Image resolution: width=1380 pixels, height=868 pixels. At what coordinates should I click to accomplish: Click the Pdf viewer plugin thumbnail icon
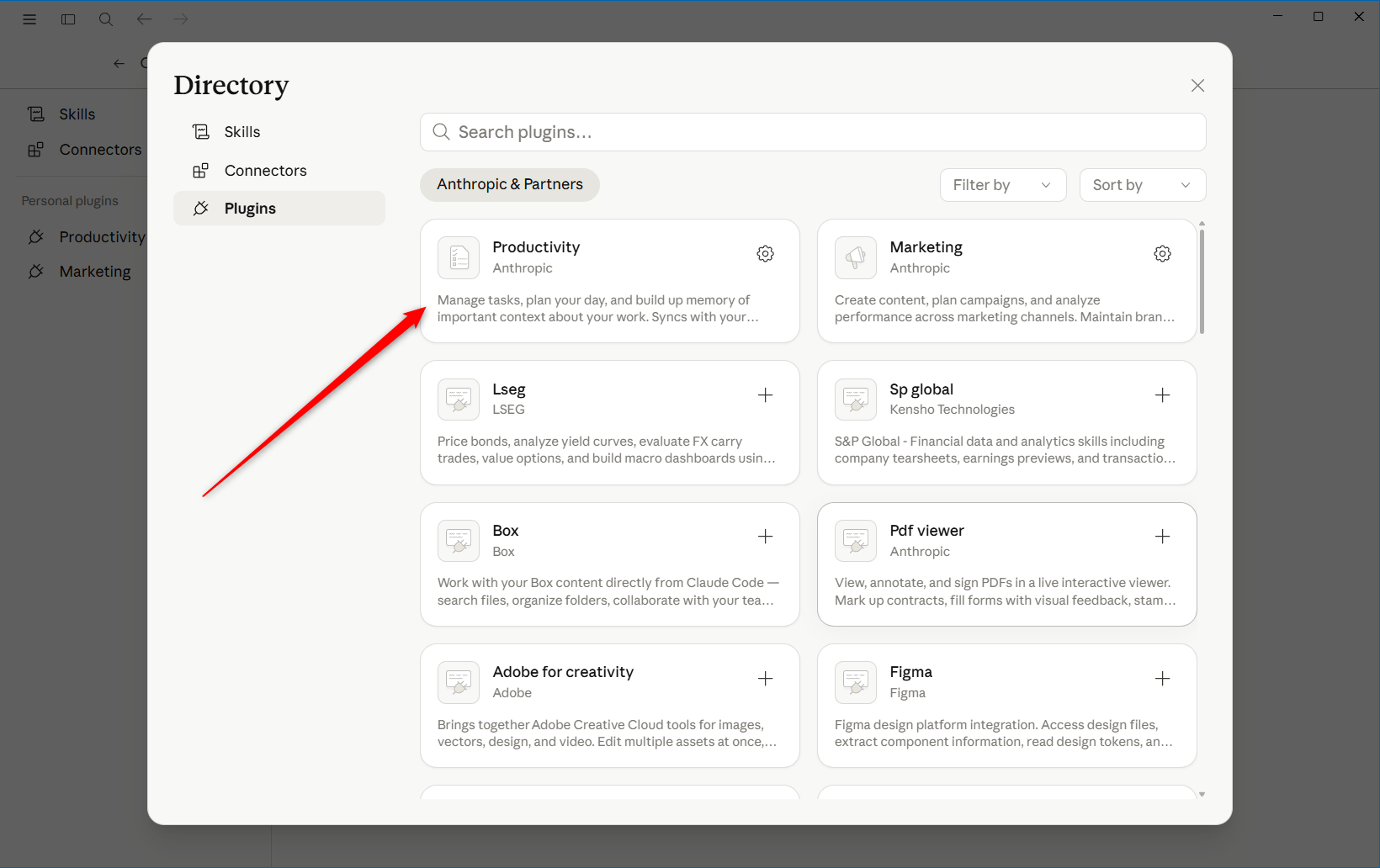[x=856, y=541]
